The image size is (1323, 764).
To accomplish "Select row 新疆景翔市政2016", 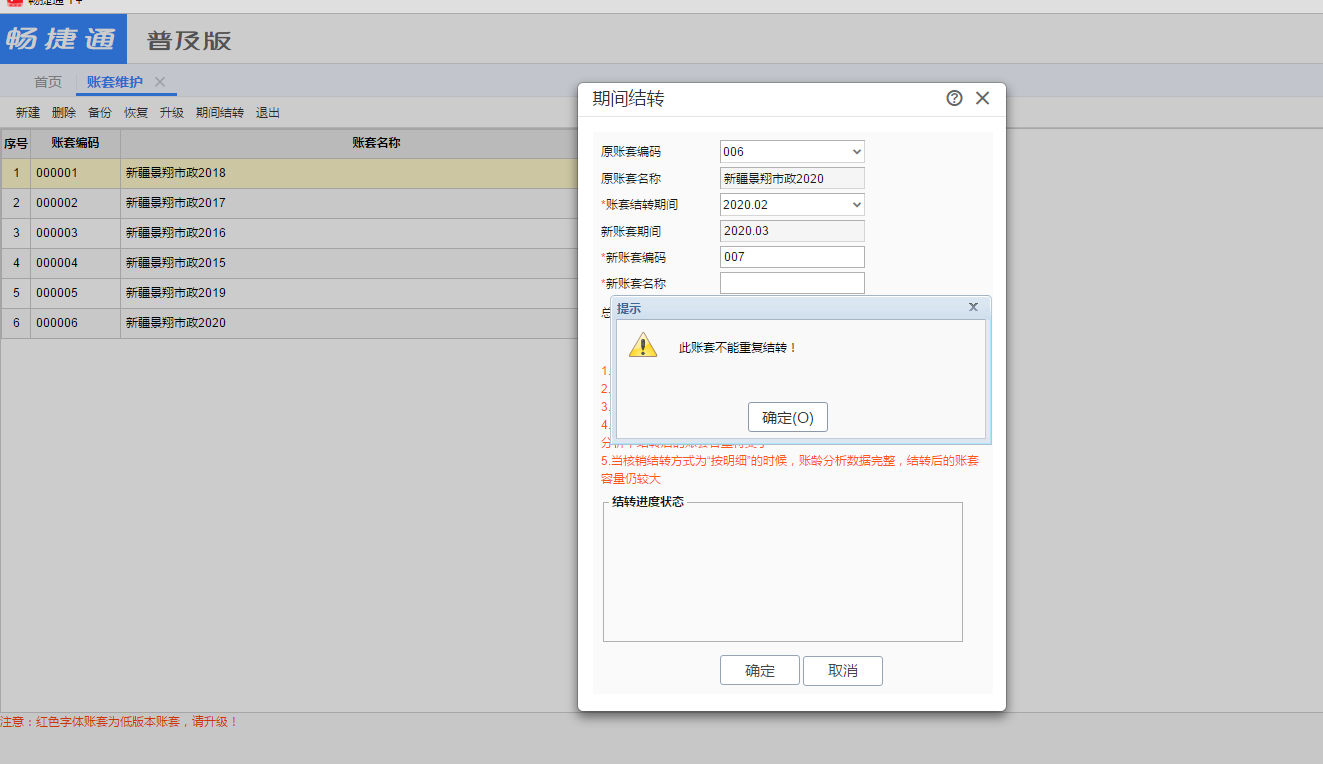I will 290,233.
